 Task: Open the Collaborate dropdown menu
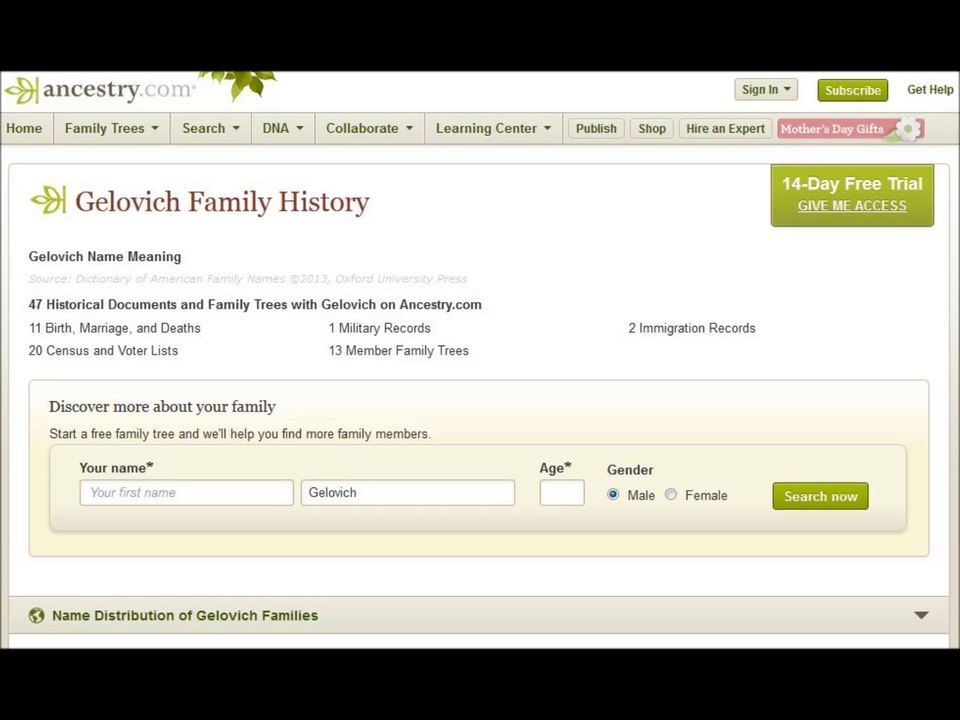point(369,129)
